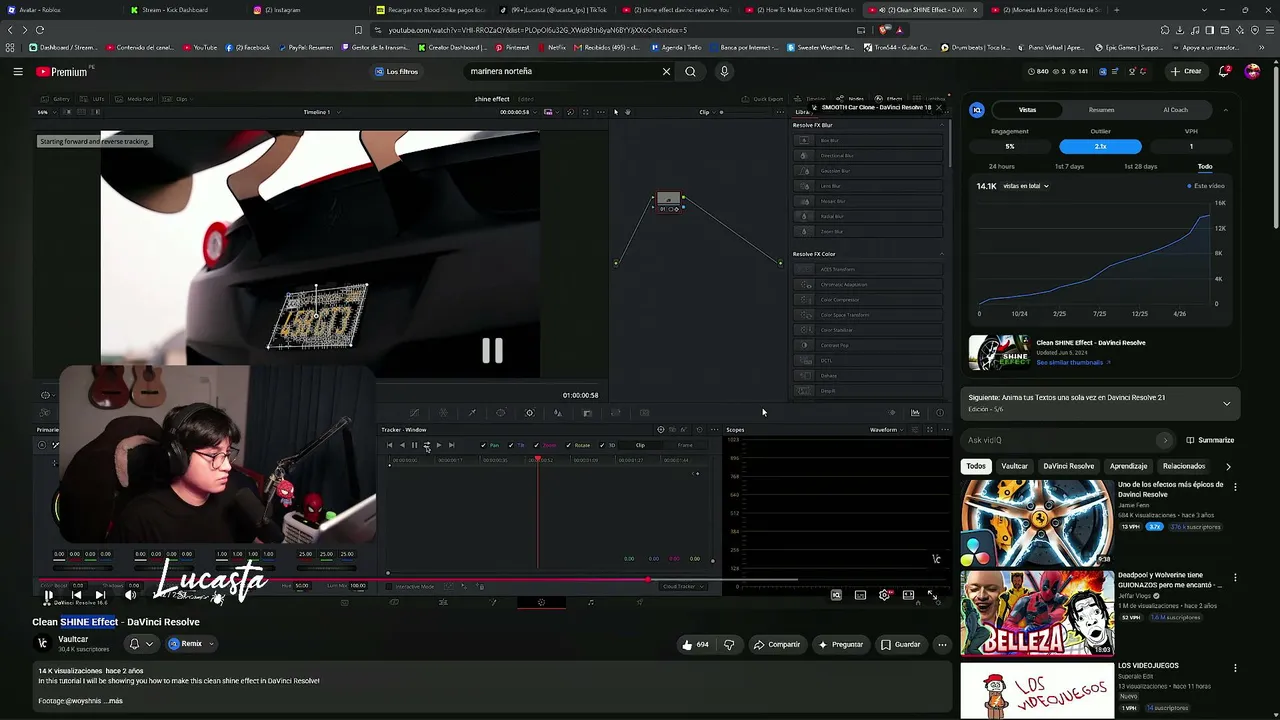
Task: Choose the 1st 28 days range
Action: pos(1140,166)
